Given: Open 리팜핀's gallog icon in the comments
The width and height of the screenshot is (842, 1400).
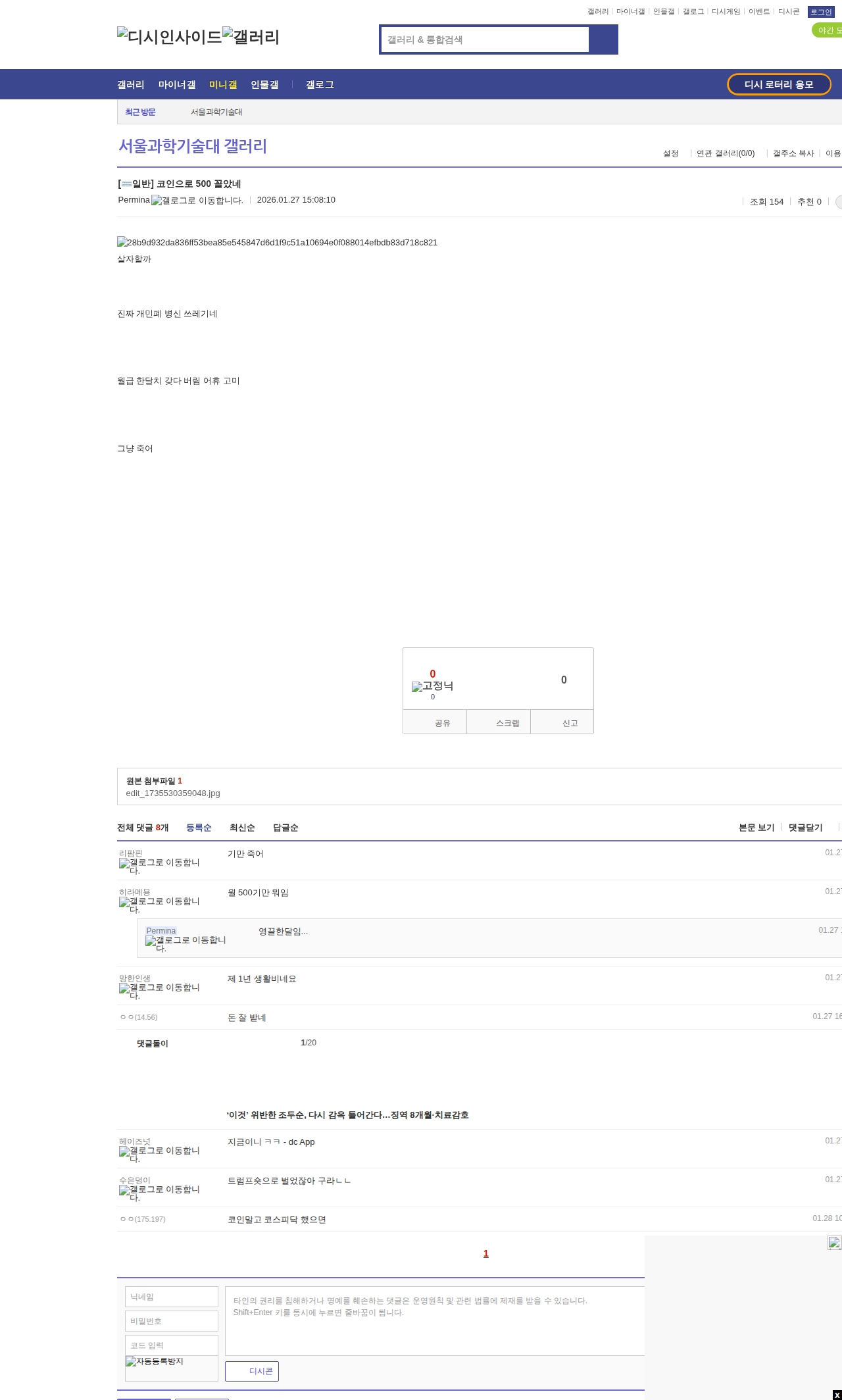Looking at the screenshot, I should click(159, 866).
